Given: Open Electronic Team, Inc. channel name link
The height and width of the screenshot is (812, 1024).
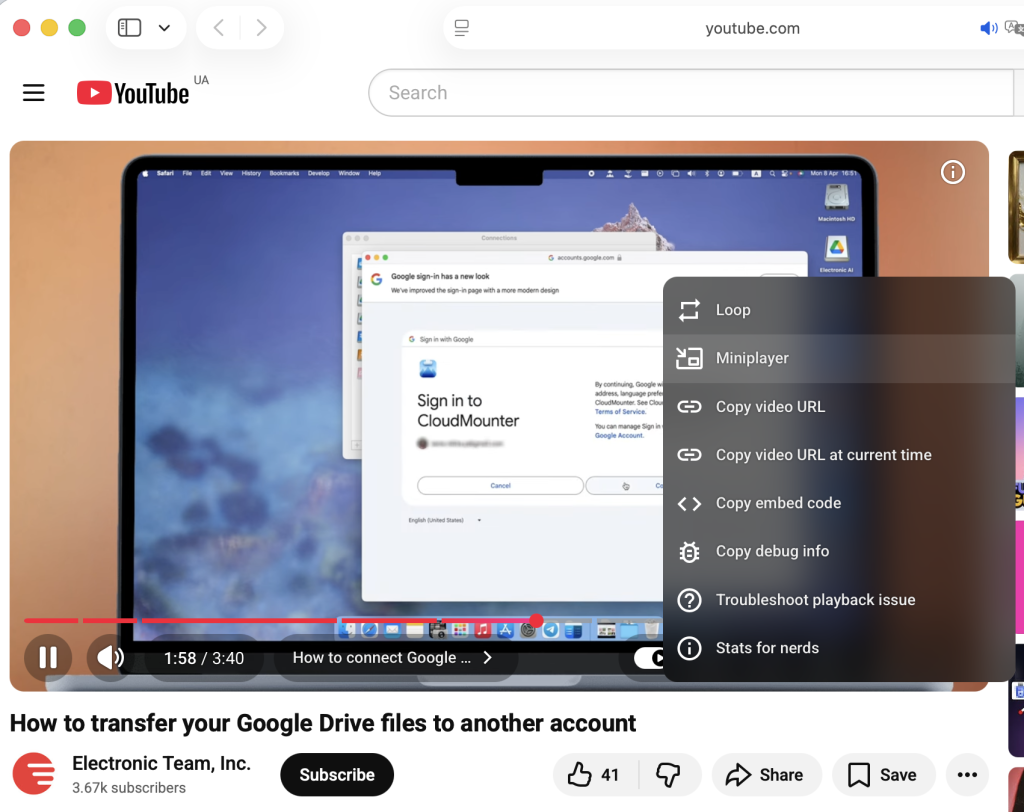Looking at the screenshot, I should (161, 763).
